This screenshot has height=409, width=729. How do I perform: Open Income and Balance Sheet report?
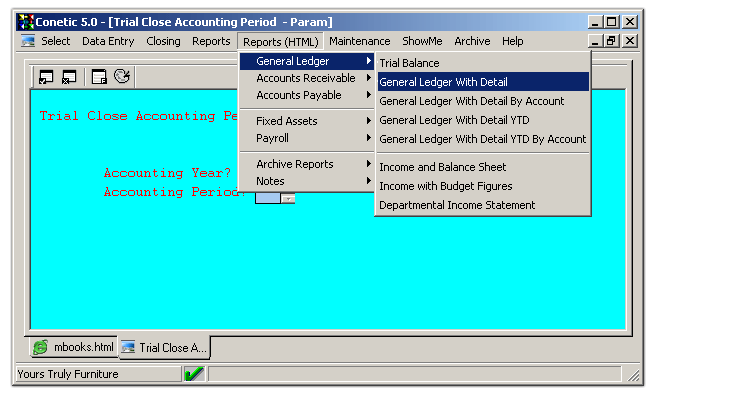442,167
